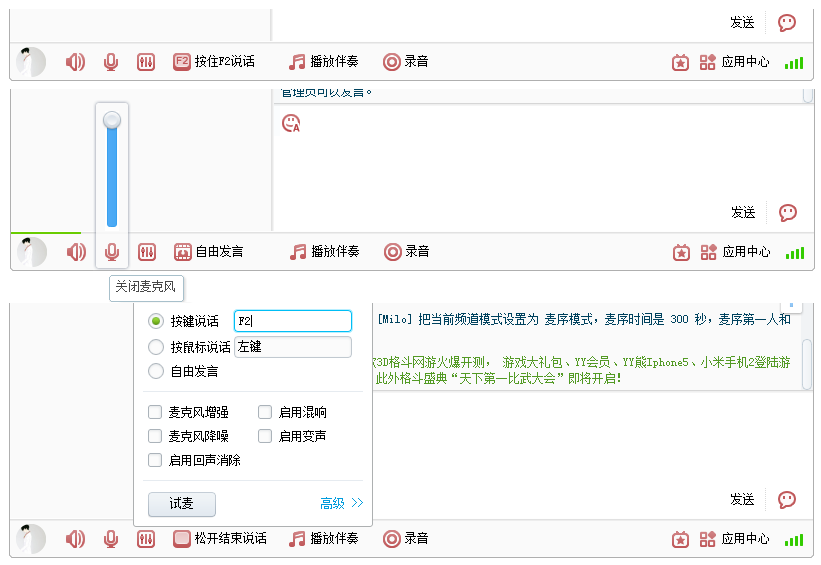Click the F2 hotkey input field
This screenshot has height=565, width=821.
tap(292, 321)
